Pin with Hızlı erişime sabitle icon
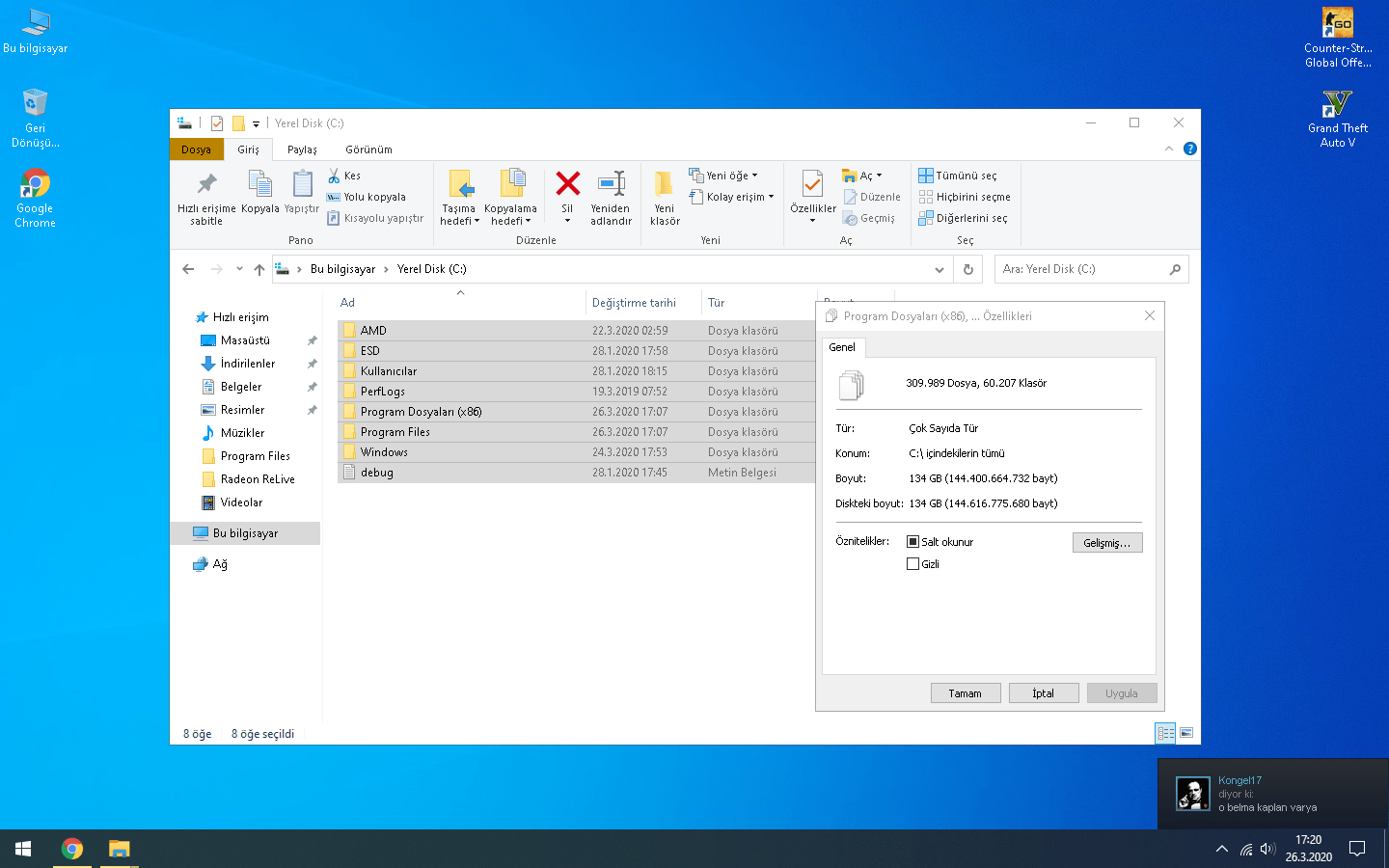Viewport: 1389px width, 868px height. pyautogui.click(x=206, y=183)
